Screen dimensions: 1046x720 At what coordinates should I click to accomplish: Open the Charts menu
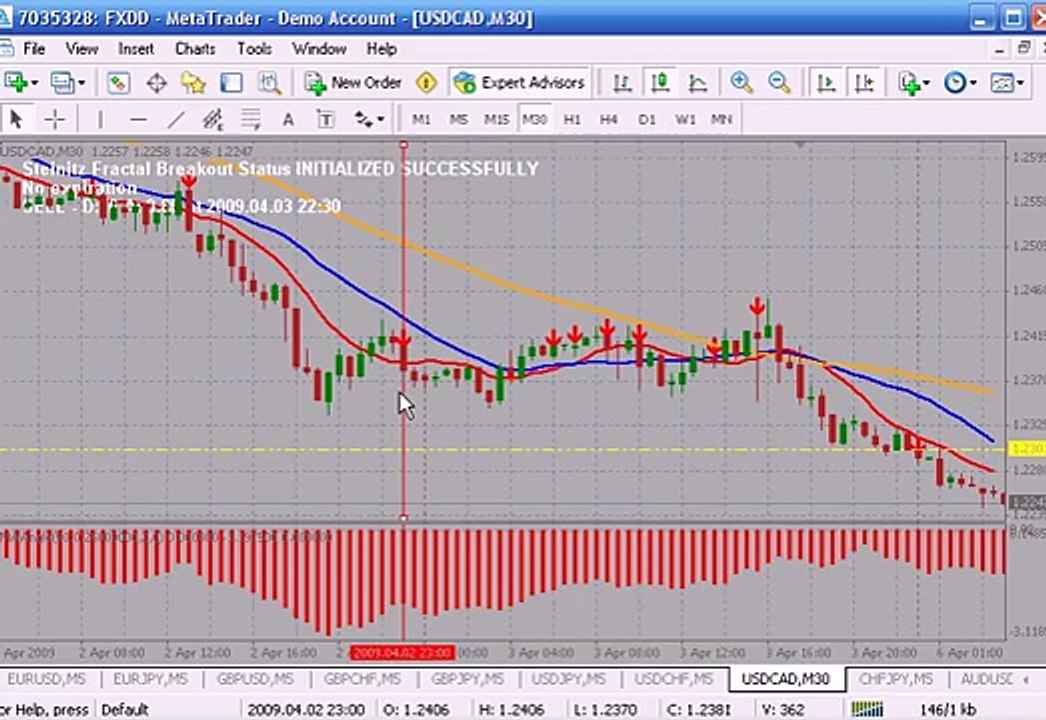click(195, 49)
